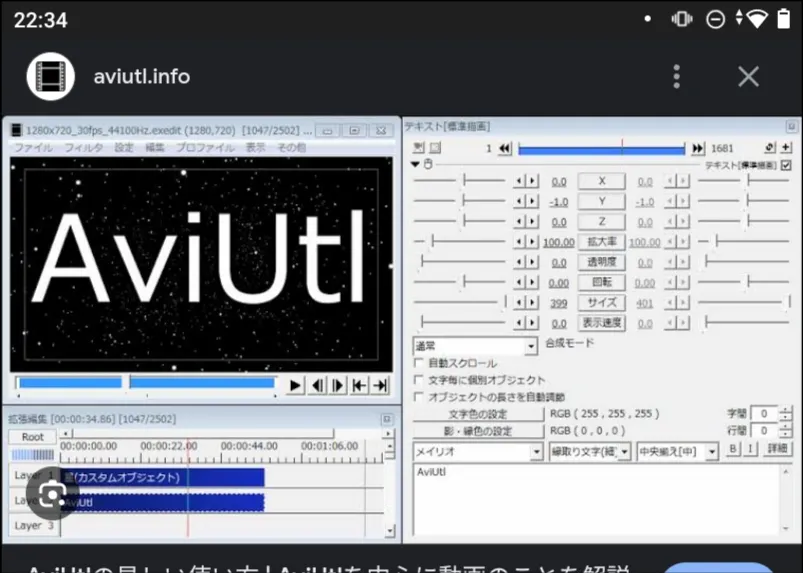
Task: Open the 中央揃え[中] alignment dropdown
Action: pos(677,452)
